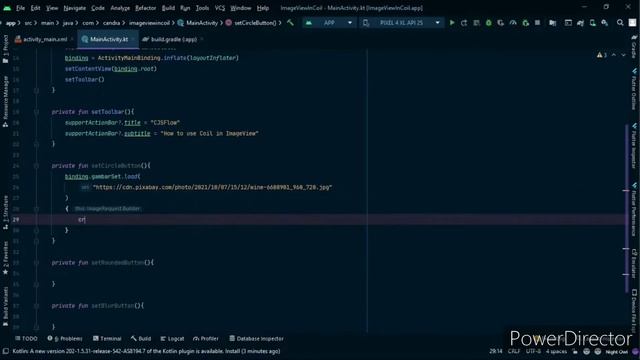Viewport: 640px width, 360px height.
Task: Click the read-only lock icon in status bar
Action: coord(576,351)
